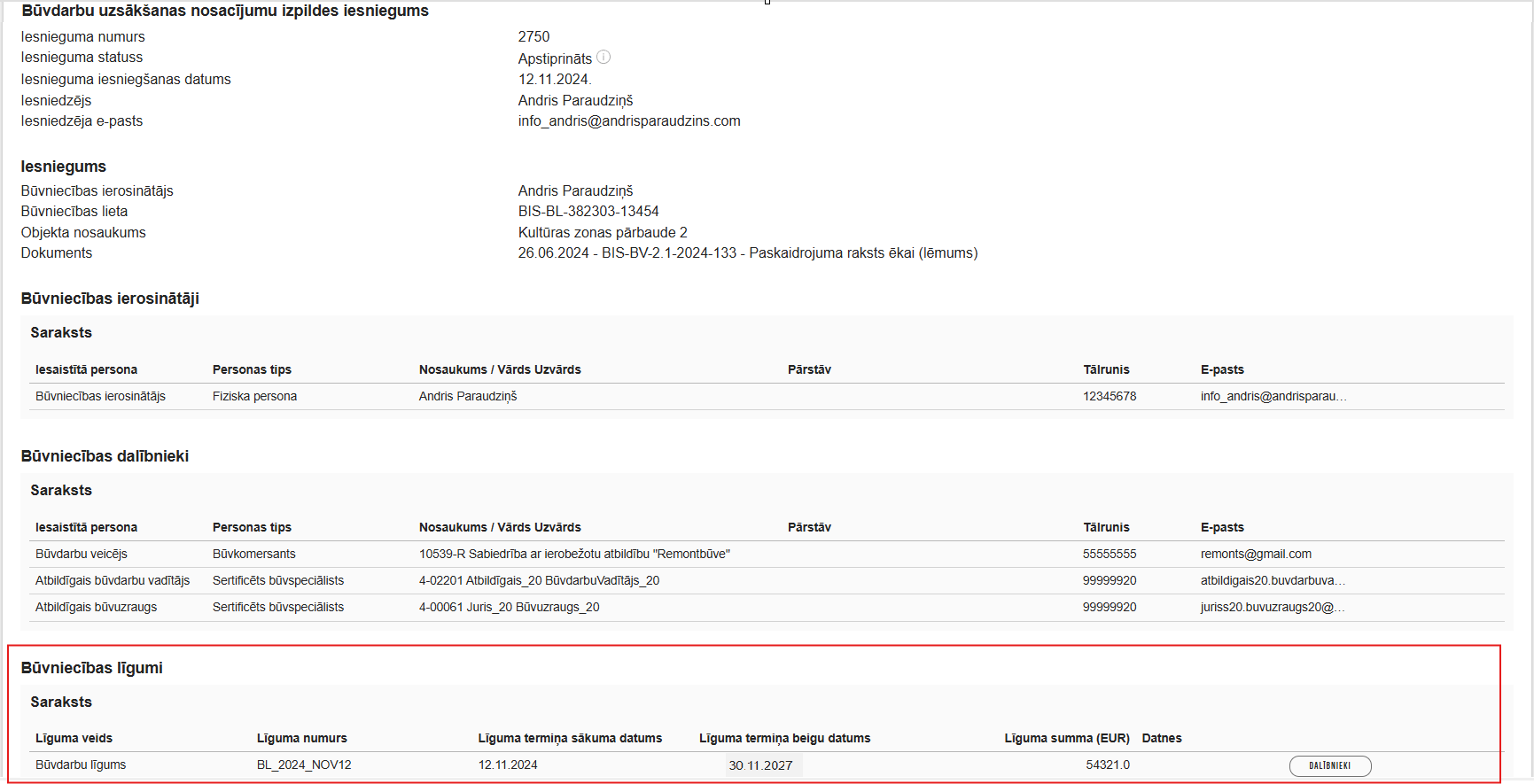Select the application number 2750
The width and height of the screenshot is (1534, 784).
point(533,36)
